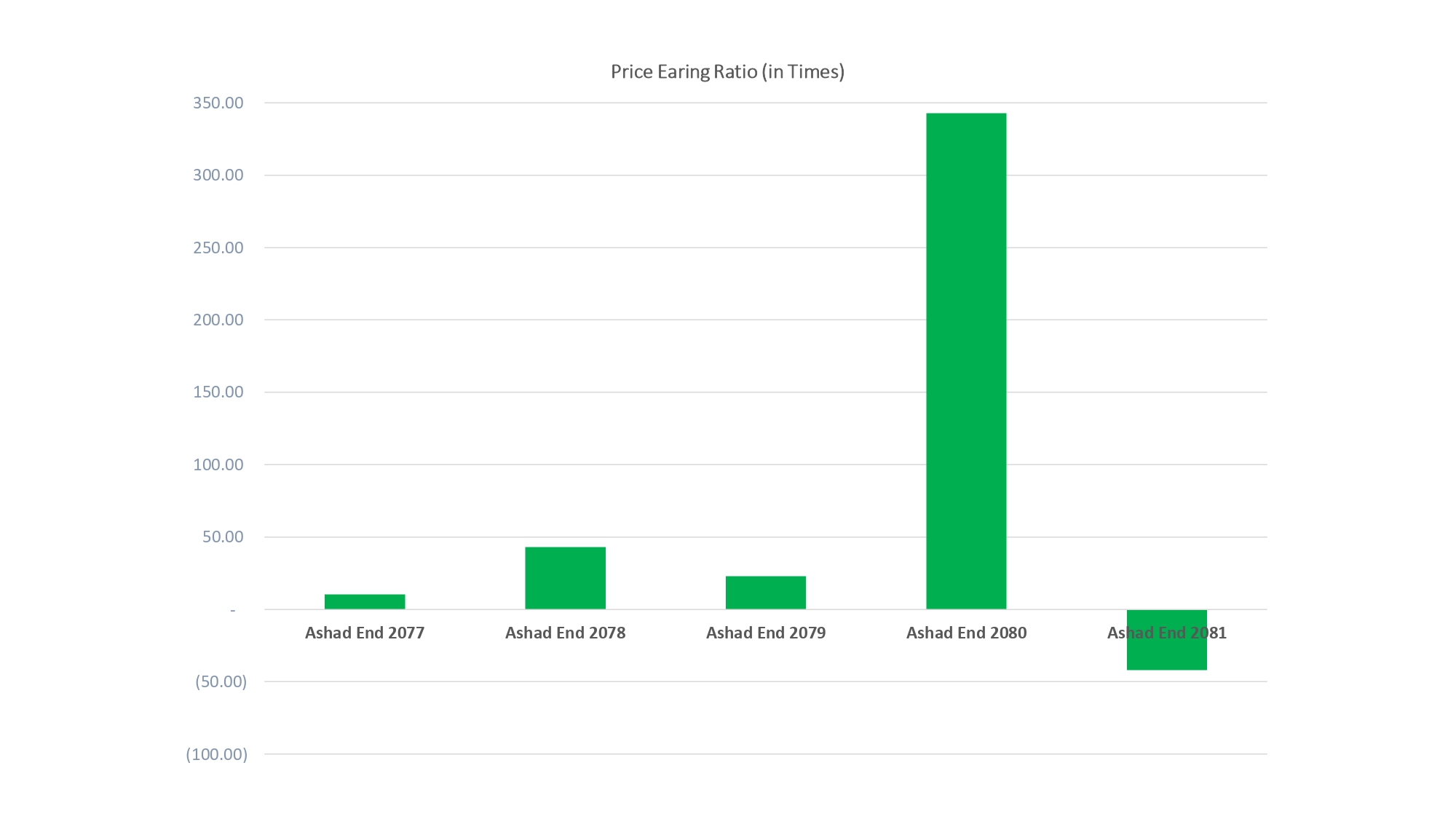Click the 'Ashad End 2077' axis label
This screenshot has width=1456, height=819.
365,633
